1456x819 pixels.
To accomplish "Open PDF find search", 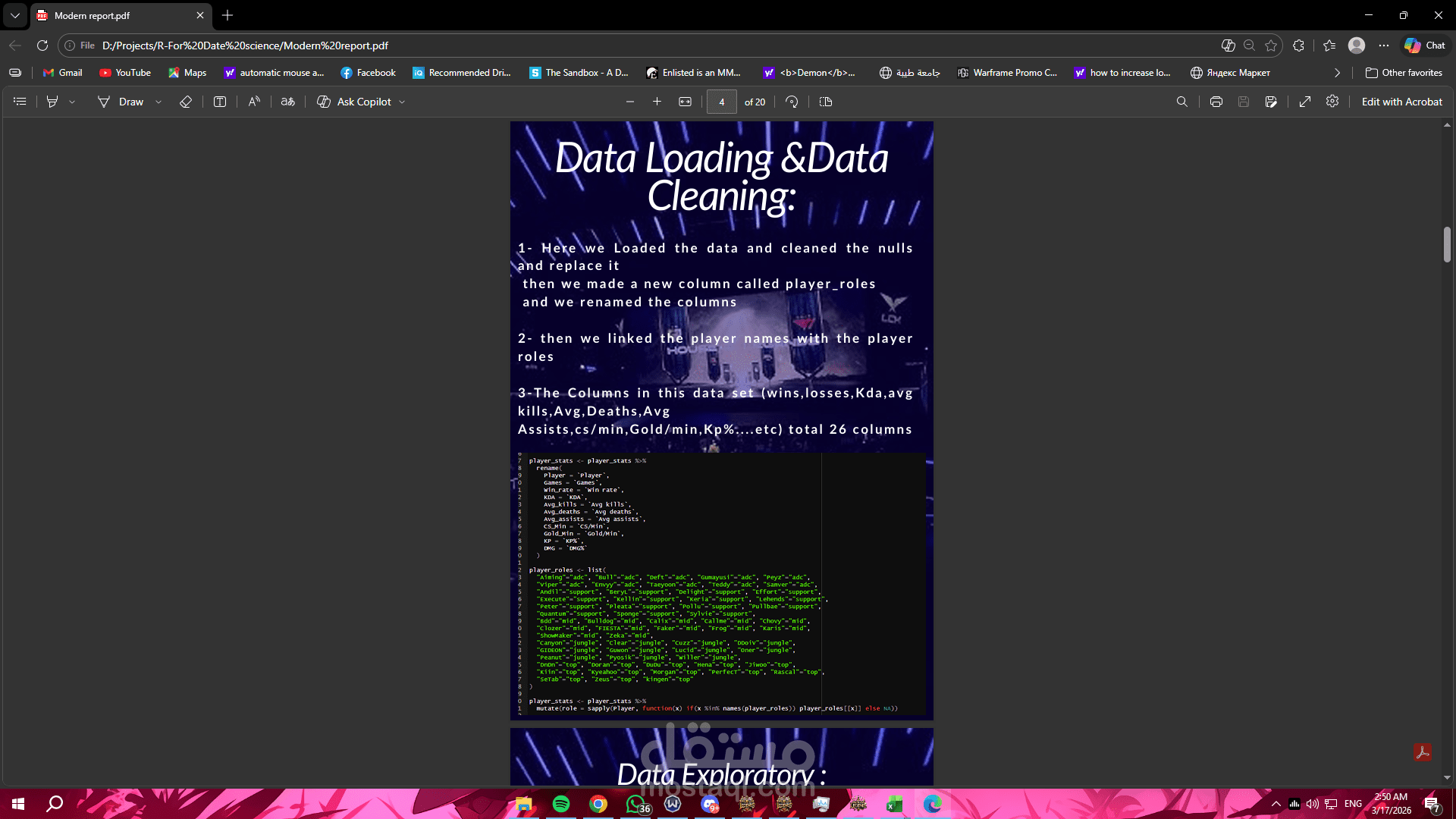I will (1181, 102).
